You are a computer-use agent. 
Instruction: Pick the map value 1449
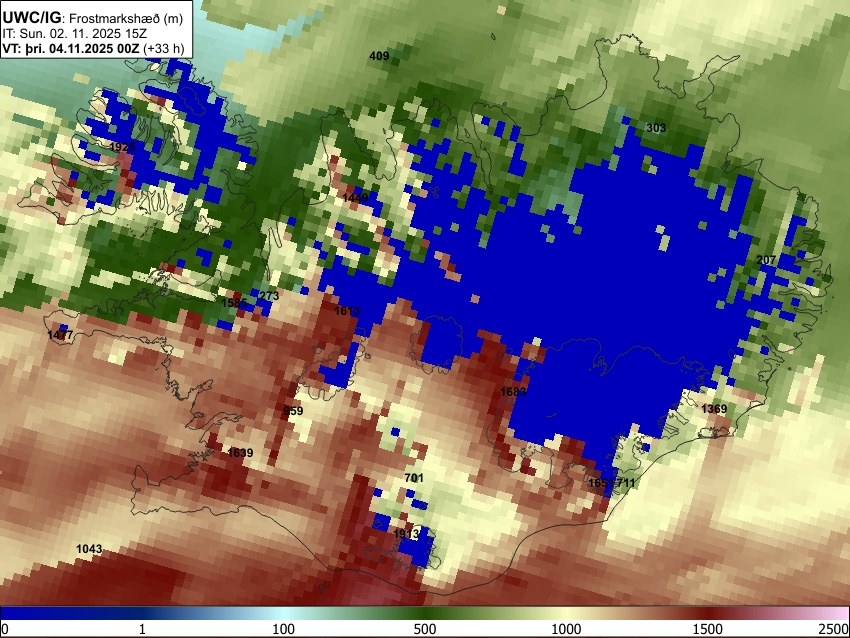coord(355,198)
